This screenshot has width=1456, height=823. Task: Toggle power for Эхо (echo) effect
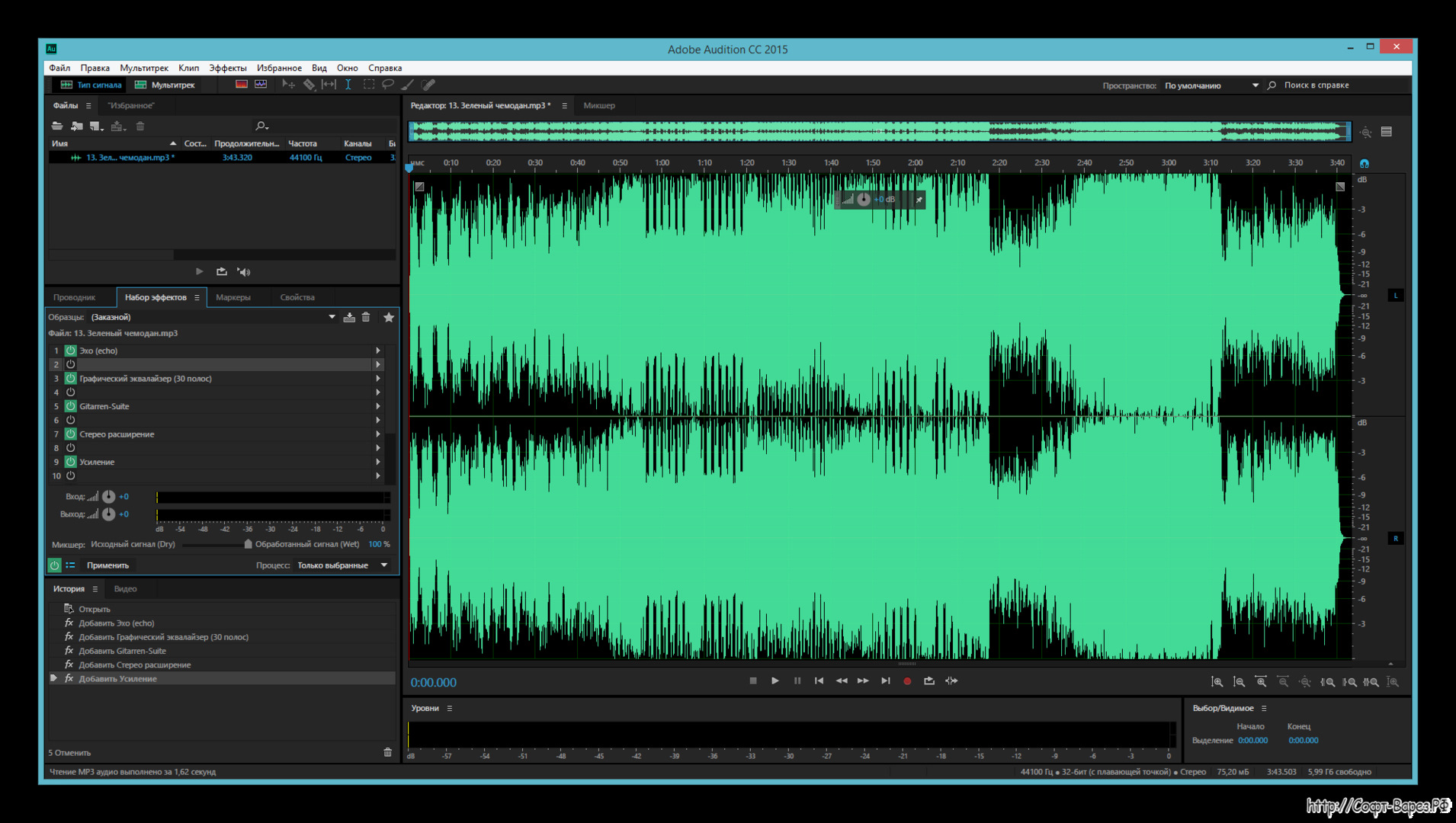(70, 351)
